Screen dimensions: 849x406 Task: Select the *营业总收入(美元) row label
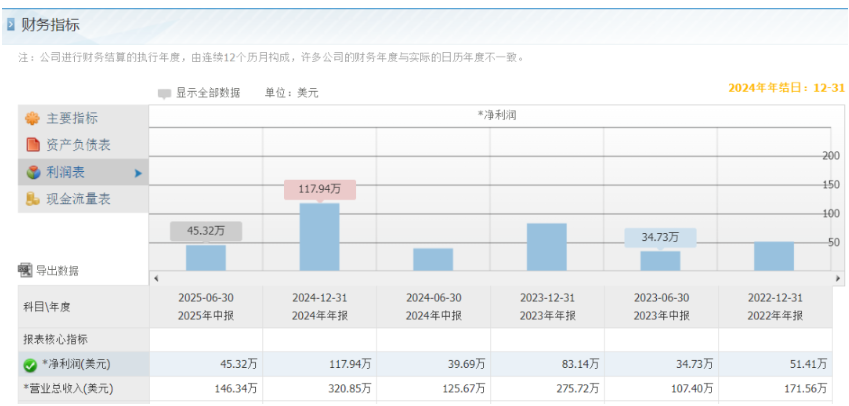click(68, 388)
